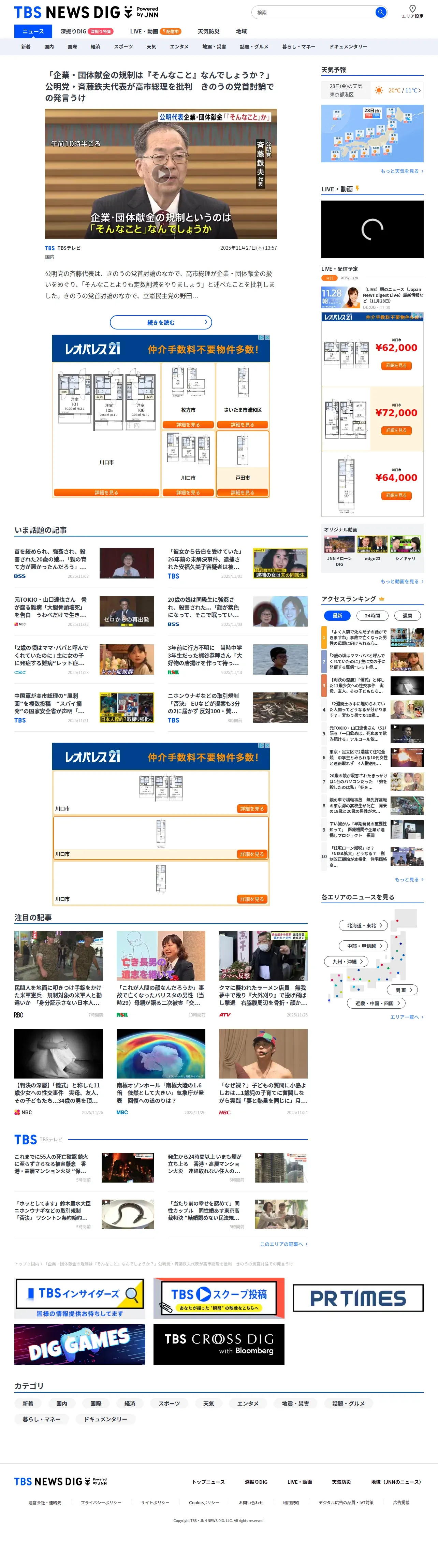Open ranking article 元TOKIO・山口達也さん（53）
The image size is (438, 1568).
372,733
